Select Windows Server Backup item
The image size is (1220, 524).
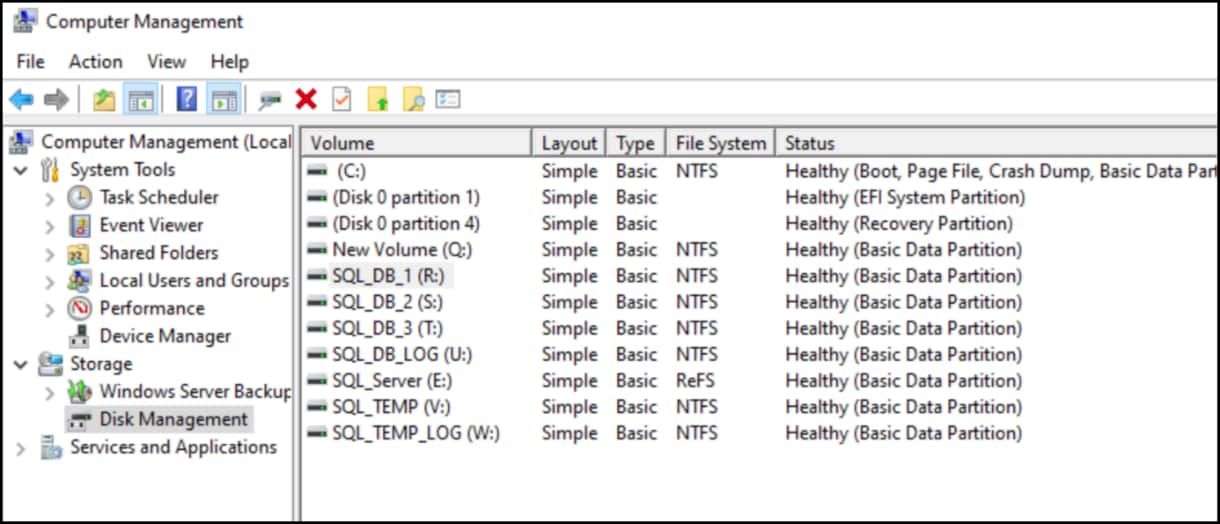click(x=195, y=391)
